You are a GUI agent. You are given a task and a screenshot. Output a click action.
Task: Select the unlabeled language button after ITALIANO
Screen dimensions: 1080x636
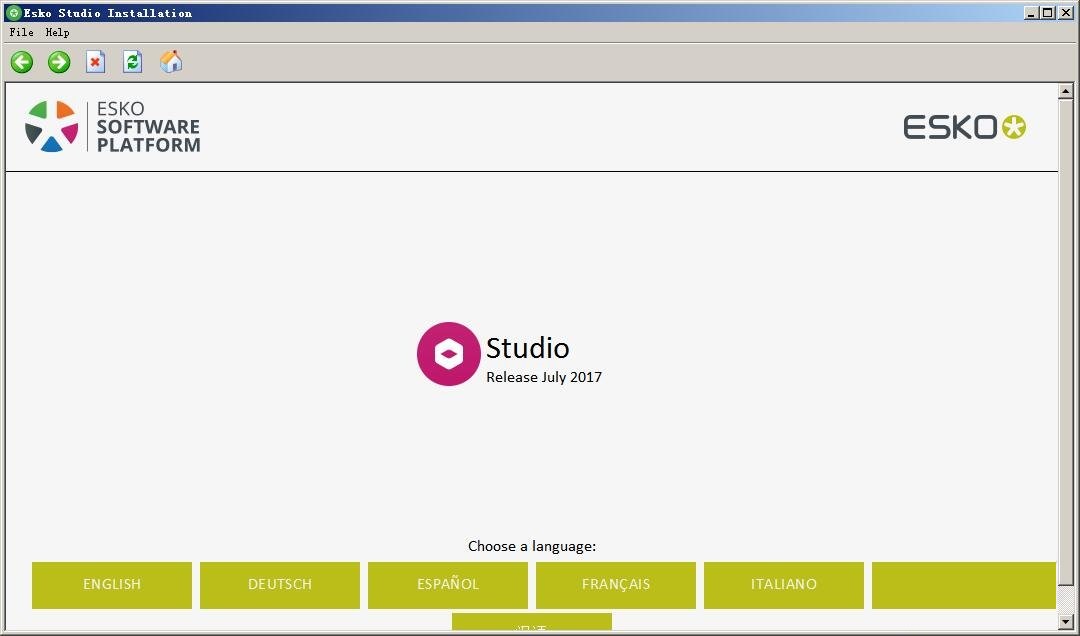tap(964, 585)
